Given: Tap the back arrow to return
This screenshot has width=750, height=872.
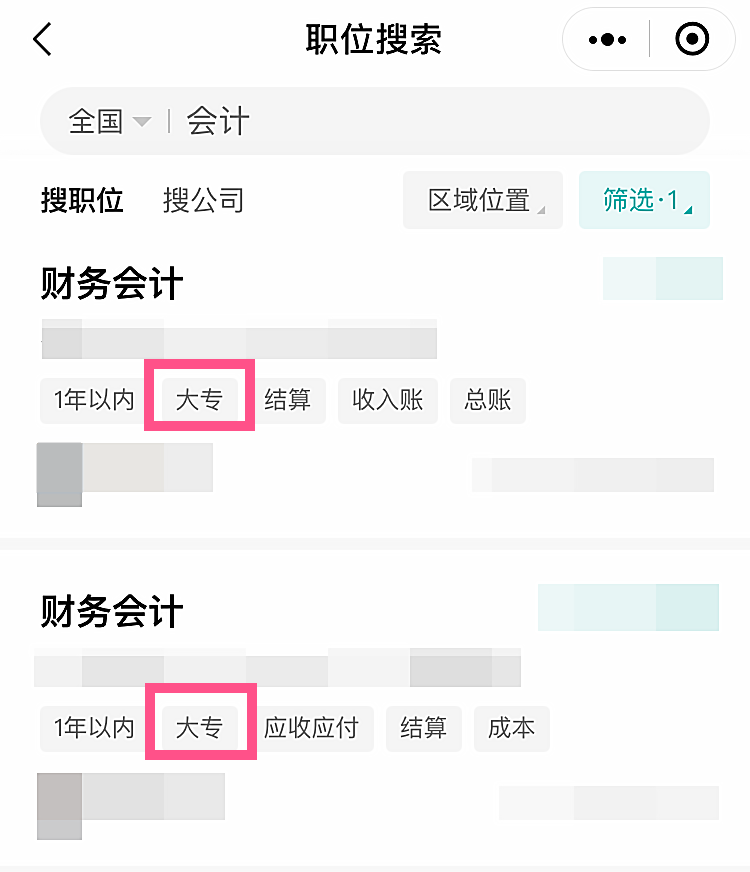Looking at the screenshot, I should (42, 40).
